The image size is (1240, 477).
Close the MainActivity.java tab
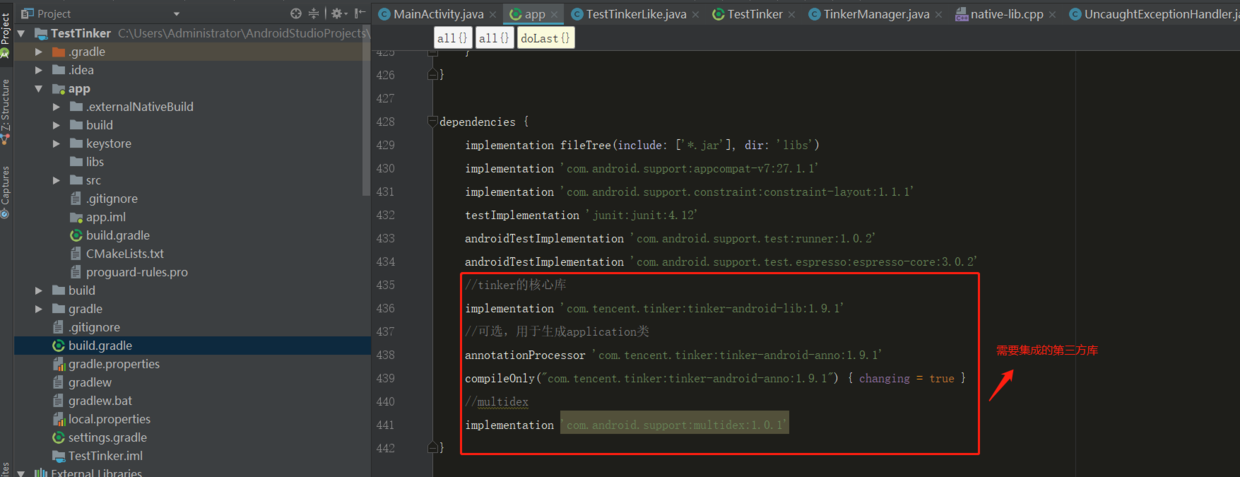(493, 14)
